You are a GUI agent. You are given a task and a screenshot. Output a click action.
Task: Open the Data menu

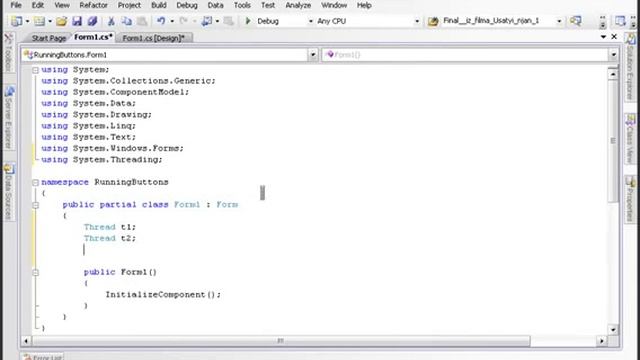pos(215,5)
